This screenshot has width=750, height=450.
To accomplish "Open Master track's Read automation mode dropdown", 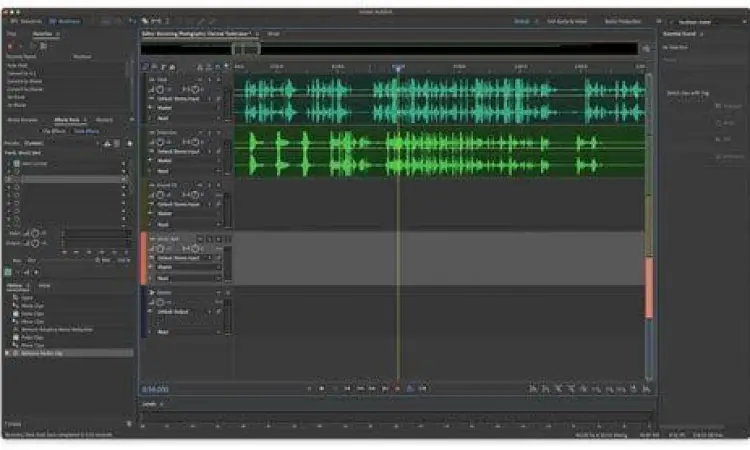I will 188,332.
